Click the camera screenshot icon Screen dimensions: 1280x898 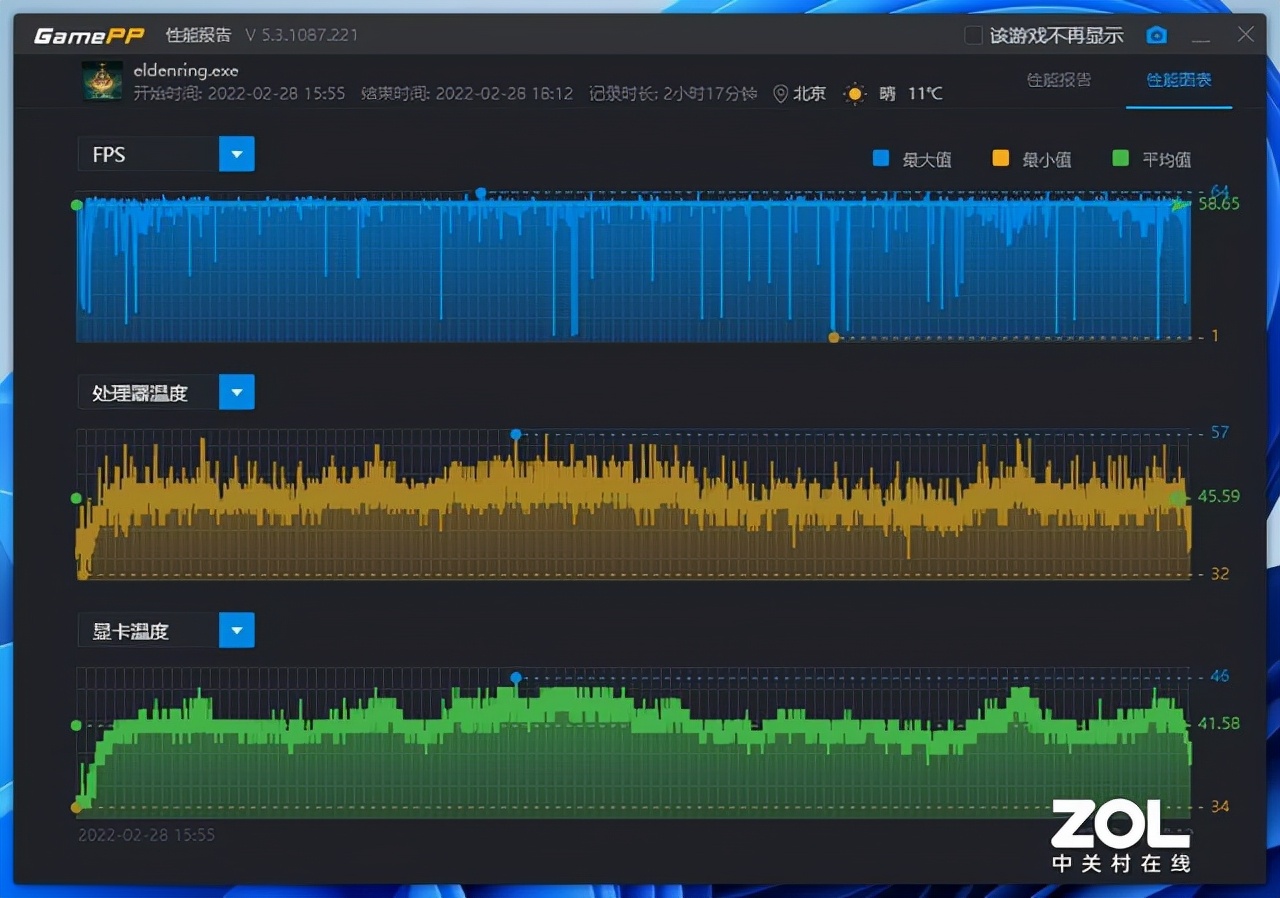coord(1157,36)
